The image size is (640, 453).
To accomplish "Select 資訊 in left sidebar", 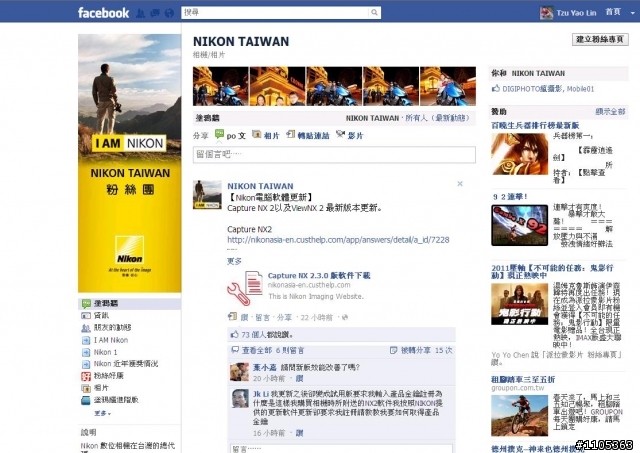I will 101,315.
